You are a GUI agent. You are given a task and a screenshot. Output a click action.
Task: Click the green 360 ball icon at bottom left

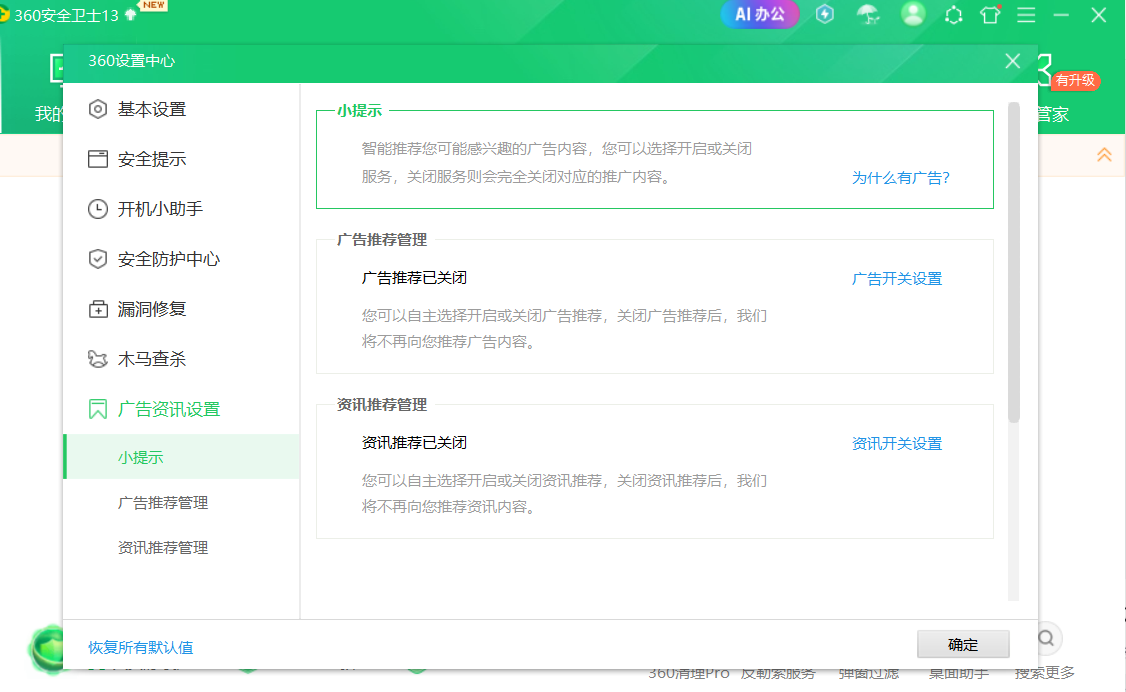coord(49,648)
